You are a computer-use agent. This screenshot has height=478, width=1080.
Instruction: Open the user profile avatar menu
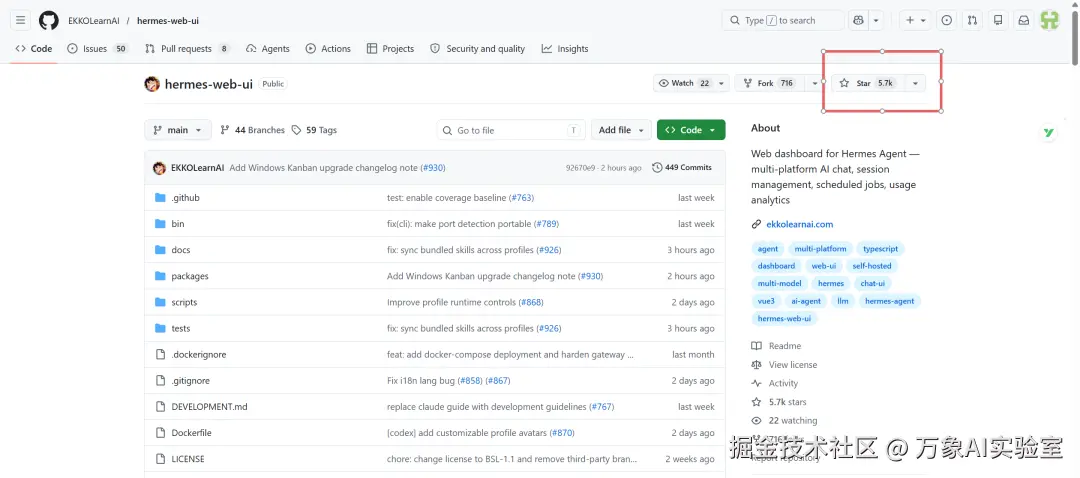tap(1050, 21)
